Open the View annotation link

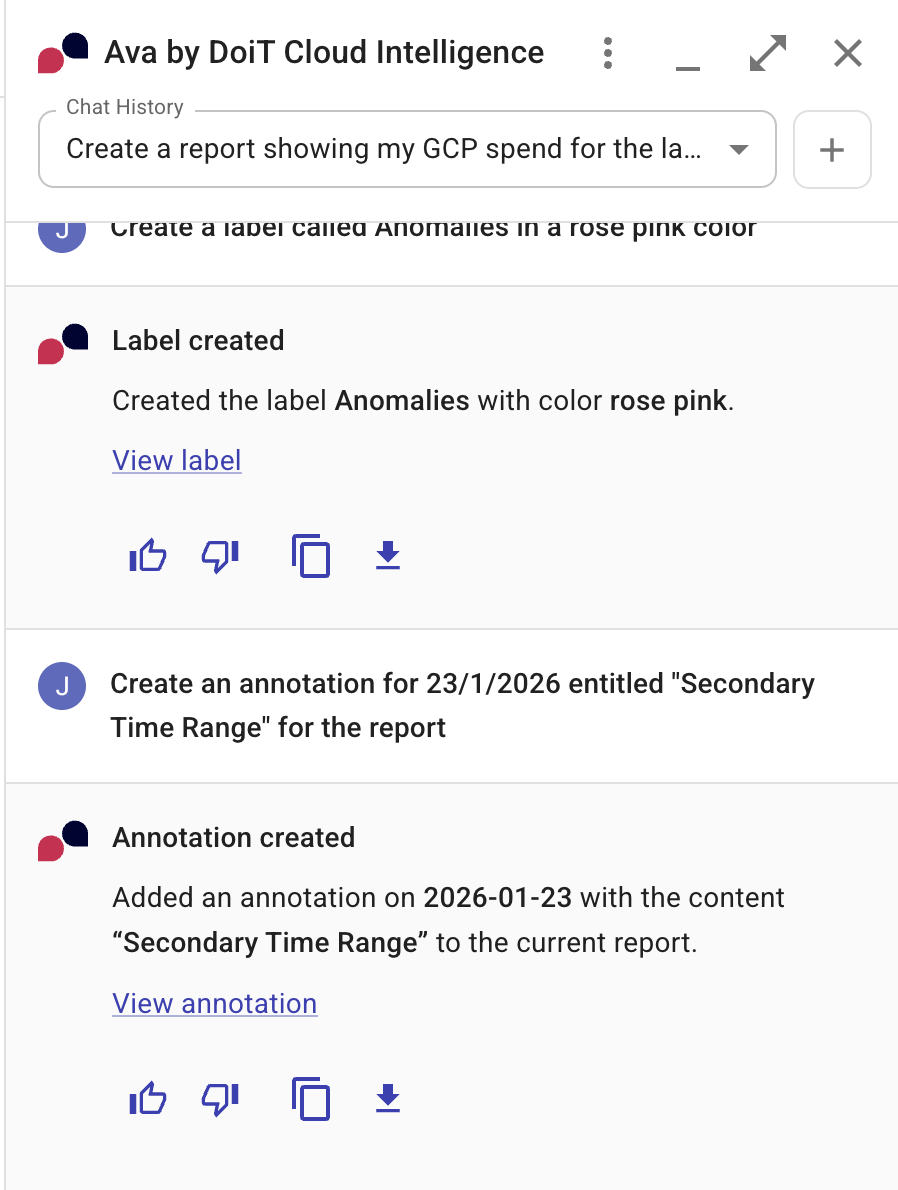click(214, 1003)
